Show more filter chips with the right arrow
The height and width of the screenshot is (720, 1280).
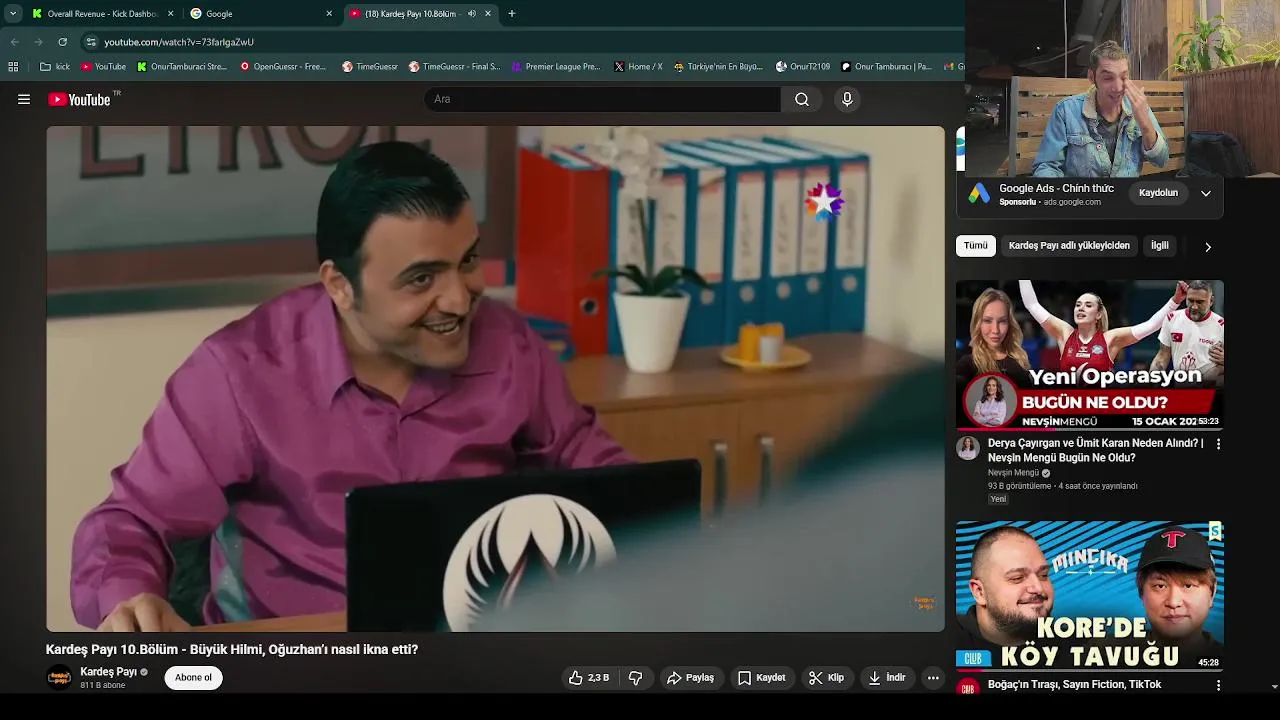click(1208, 247)
